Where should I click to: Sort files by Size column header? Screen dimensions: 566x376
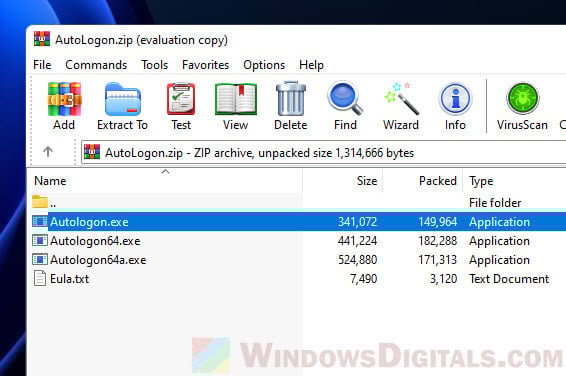point(343,181)
